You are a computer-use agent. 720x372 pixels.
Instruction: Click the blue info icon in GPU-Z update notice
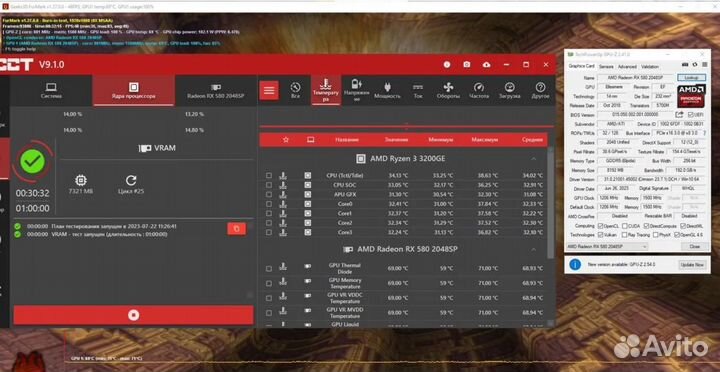point(575,265)
